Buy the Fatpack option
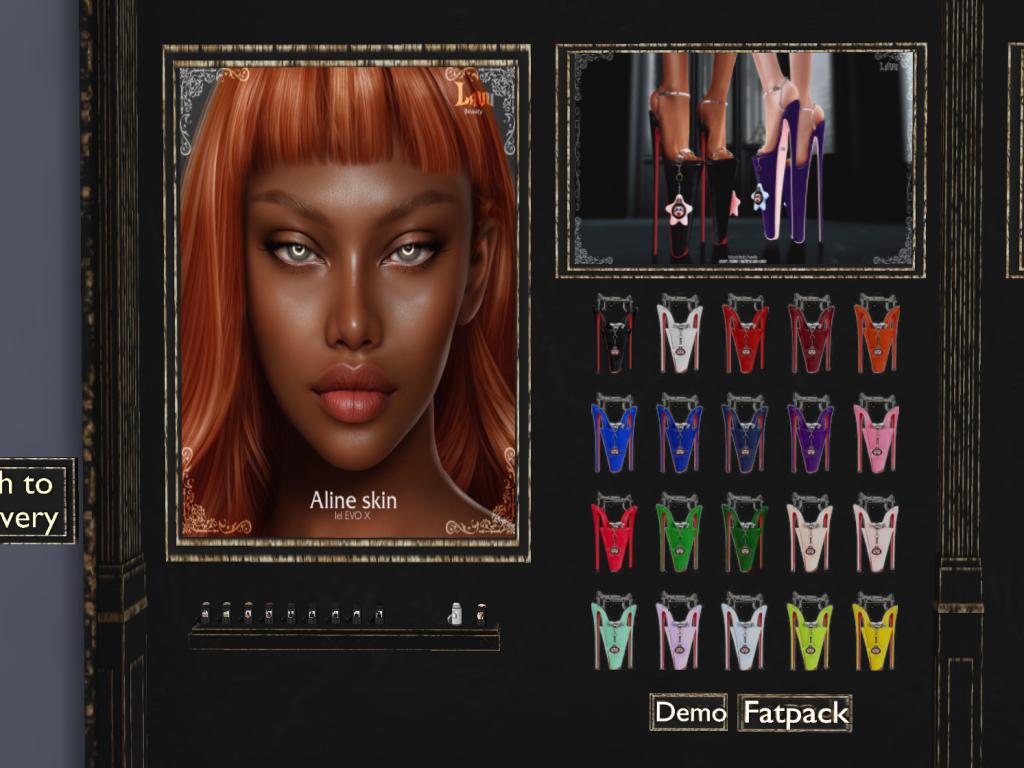 (x=795, y=714)
